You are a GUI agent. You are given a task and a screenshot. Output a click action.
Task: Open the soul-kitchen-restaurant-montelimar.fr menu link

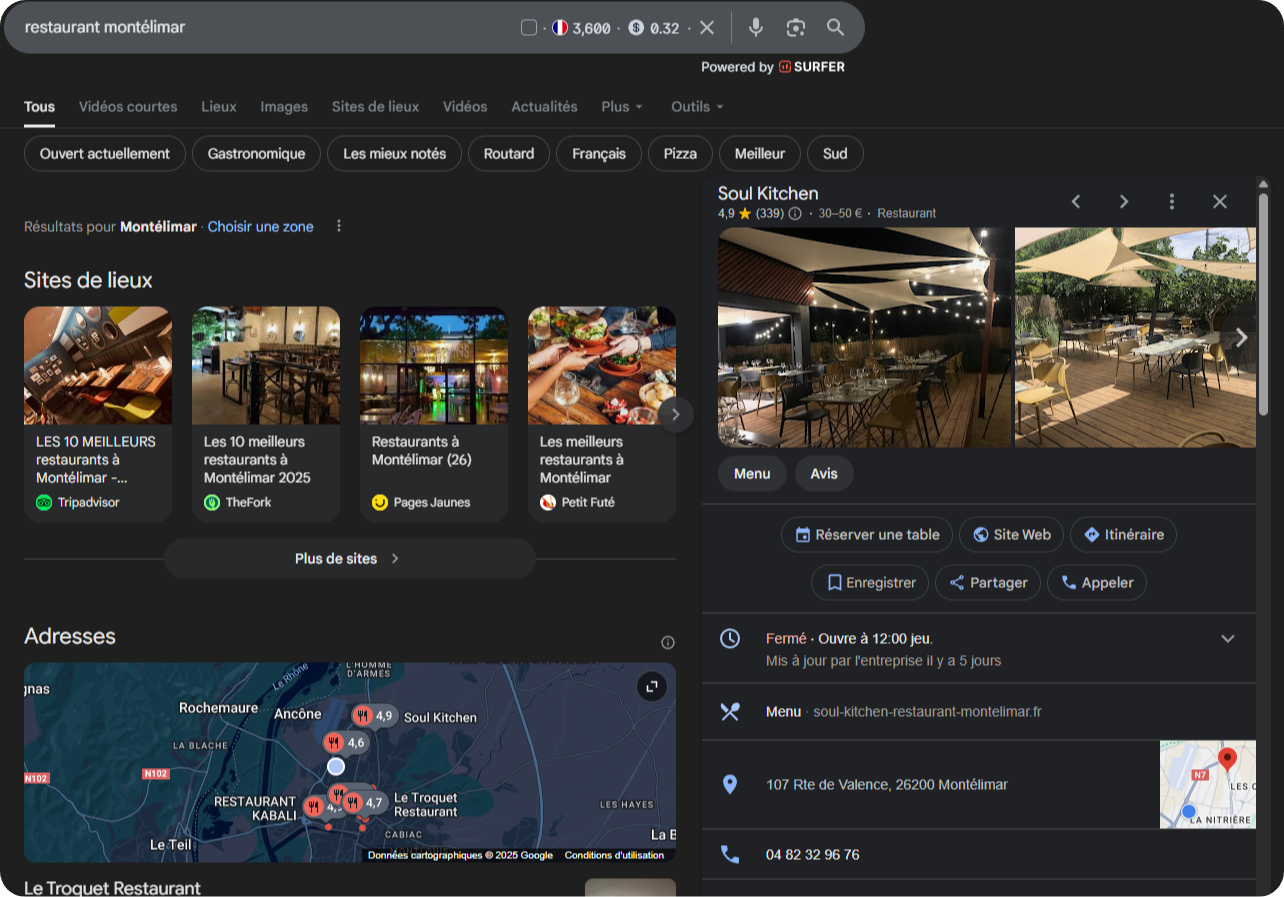[x=927, y=712]
